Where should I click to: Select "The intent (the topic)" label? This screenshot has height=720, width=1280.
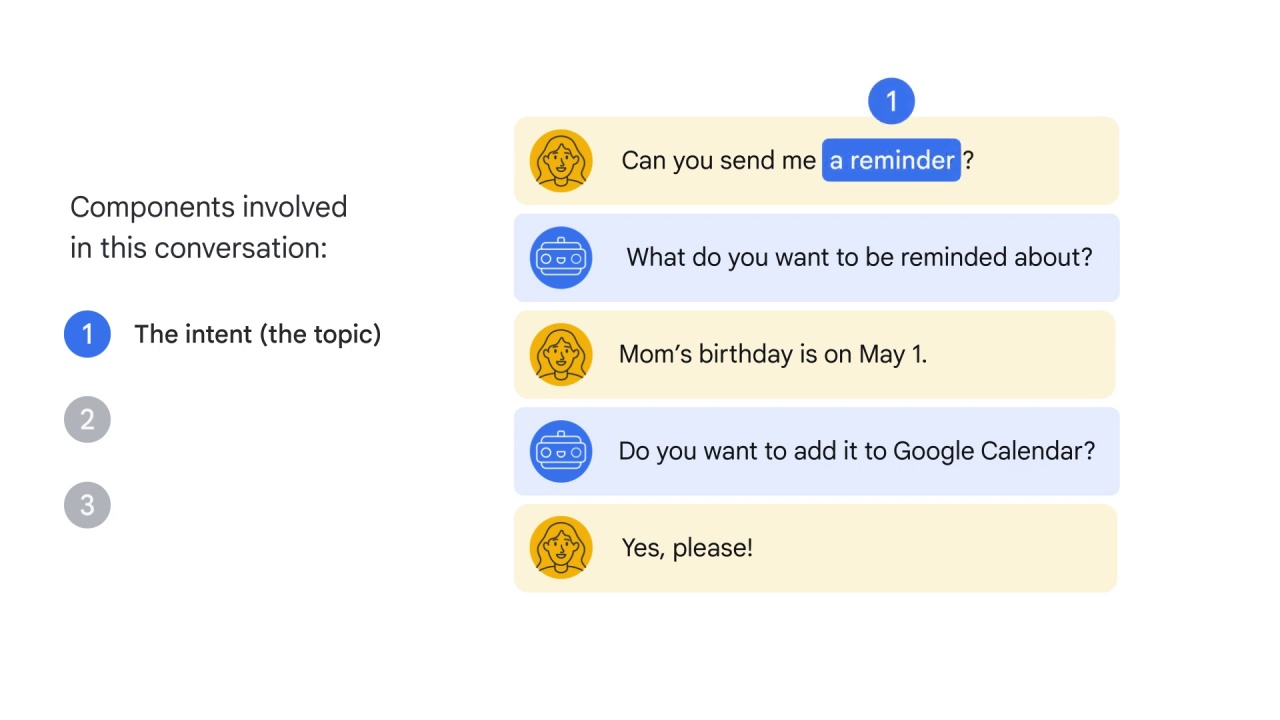[x=257, y=334]
